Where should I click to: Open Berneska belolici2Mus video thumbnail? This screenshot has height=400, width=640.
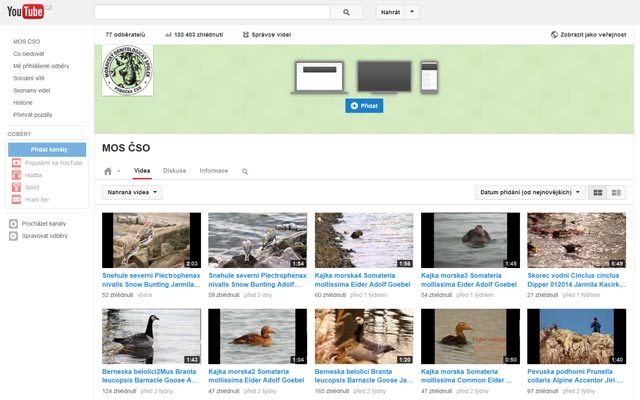(151, 336)
